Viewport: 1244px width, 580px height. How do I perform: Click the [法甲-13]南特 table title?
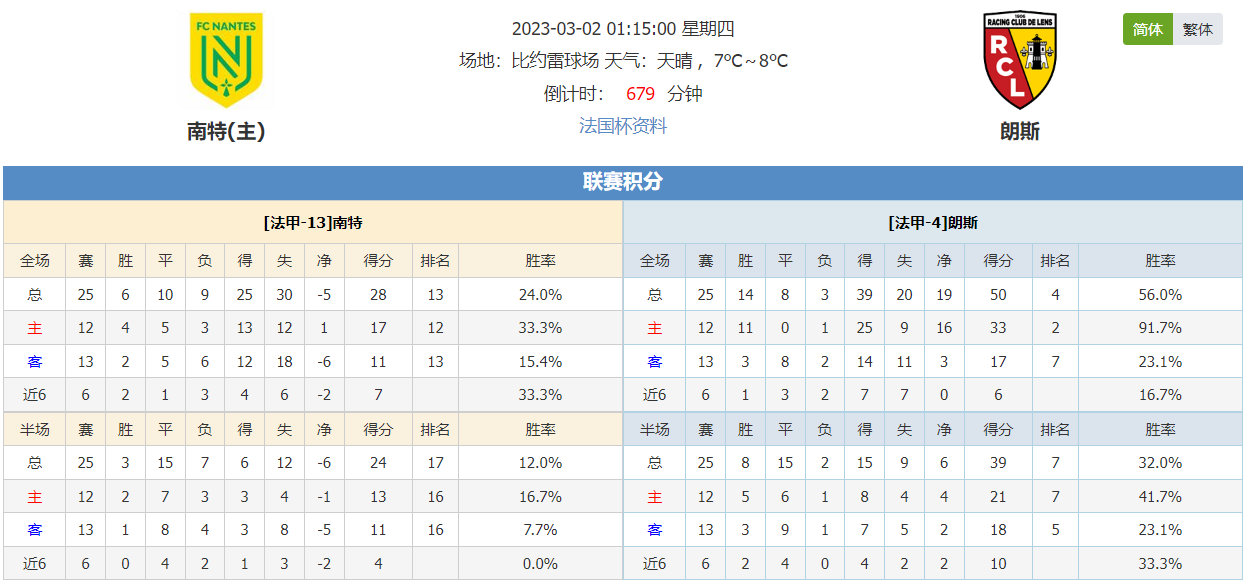click(313, 223)
